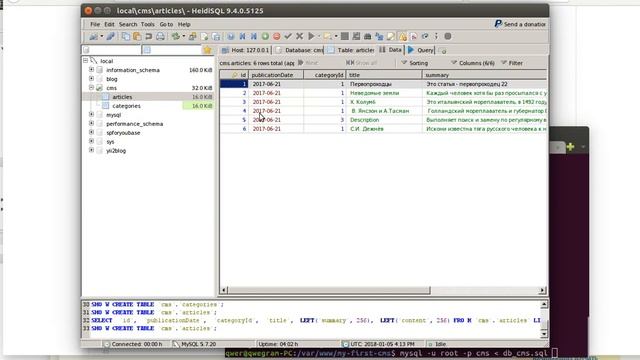Click the warning triangle toolbar icon
Viewport: 640px width, 360px height.
coord(403,37)
